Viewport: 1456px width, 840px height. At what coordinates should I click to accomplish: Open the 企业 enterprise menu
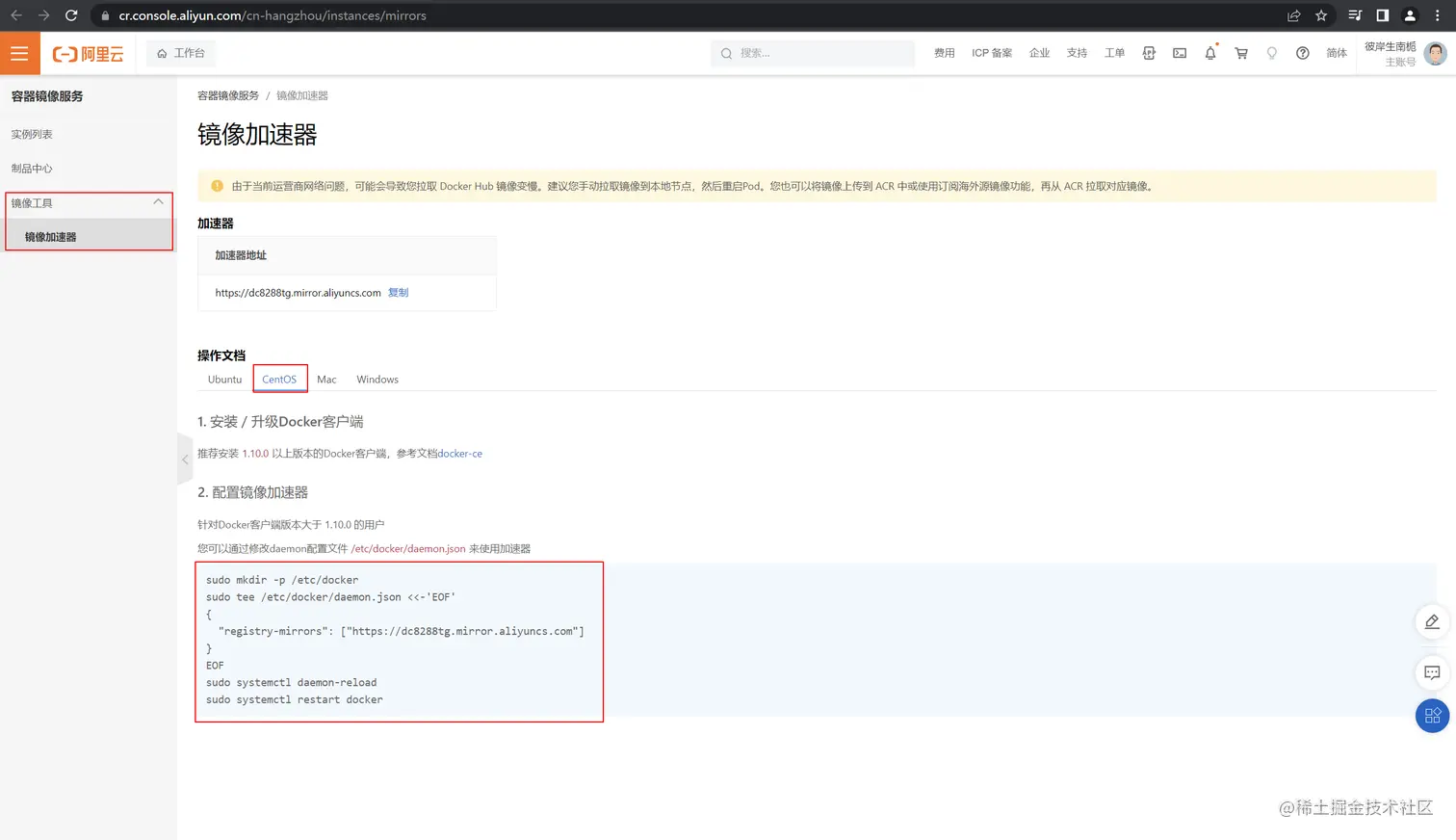click(1039, 53)
